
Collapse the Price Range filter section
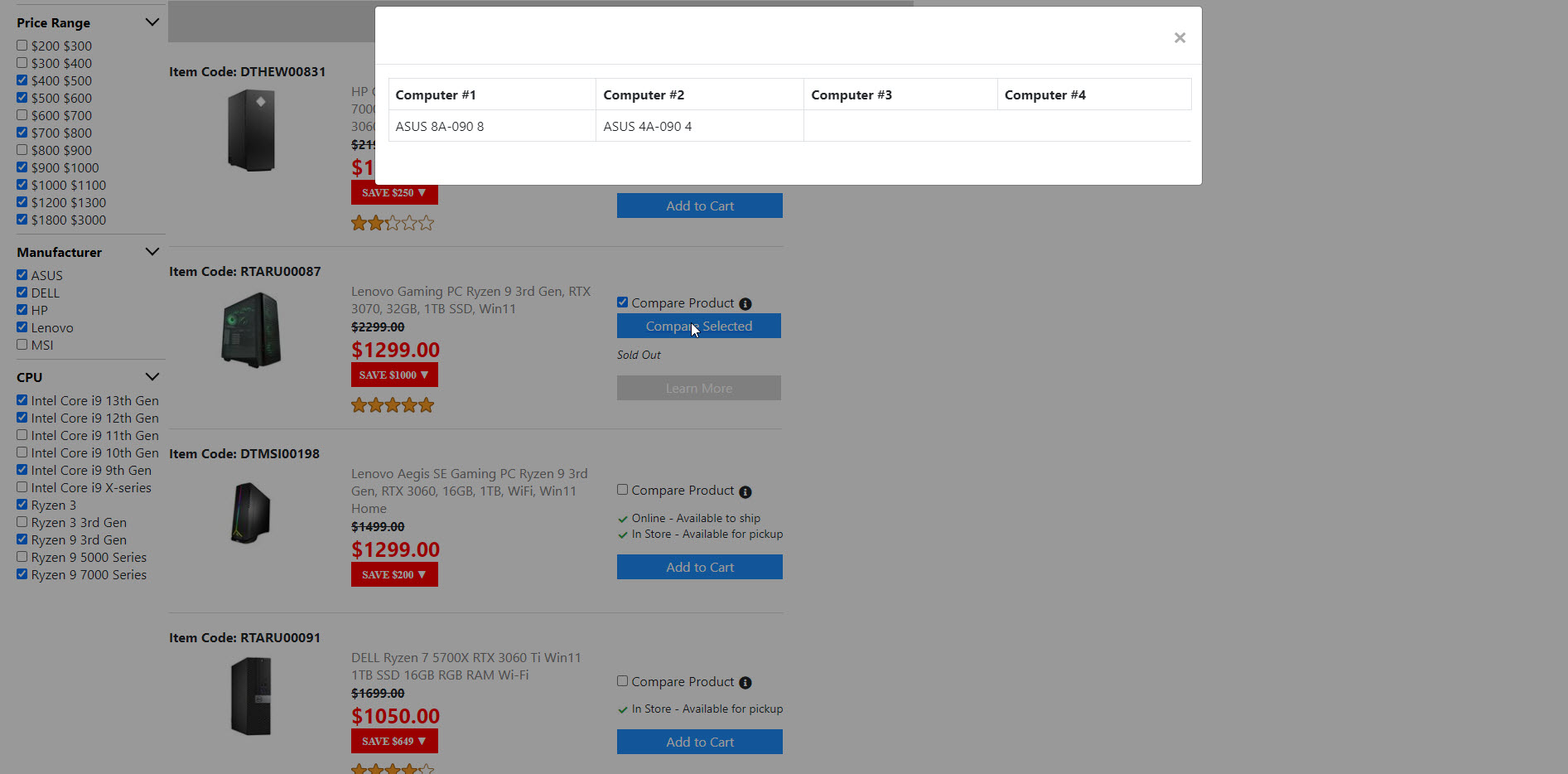(152, 22)
